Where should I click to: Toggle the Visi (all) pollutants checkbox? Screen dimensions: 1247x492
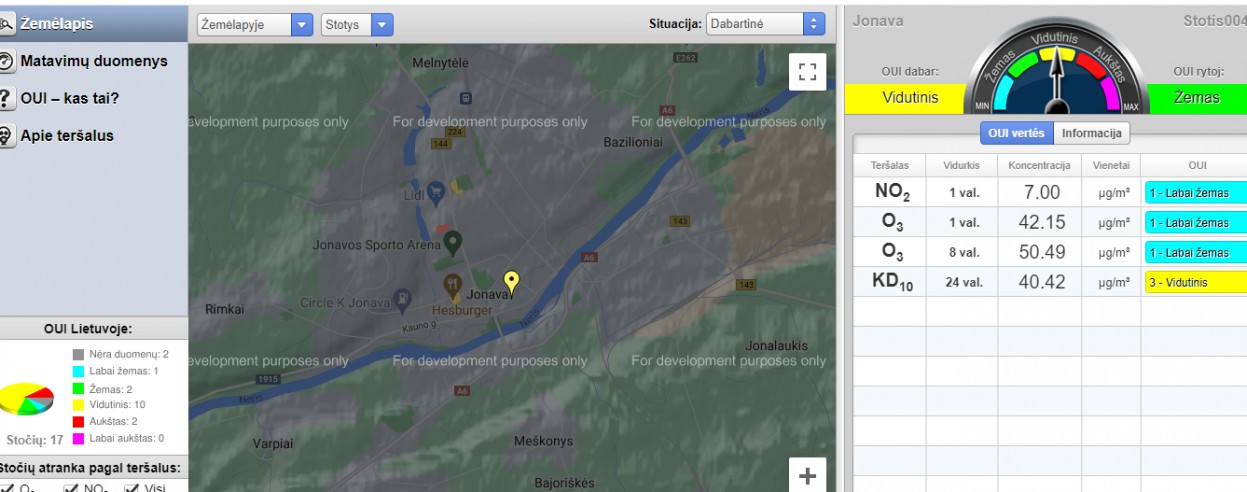[131, 488]
